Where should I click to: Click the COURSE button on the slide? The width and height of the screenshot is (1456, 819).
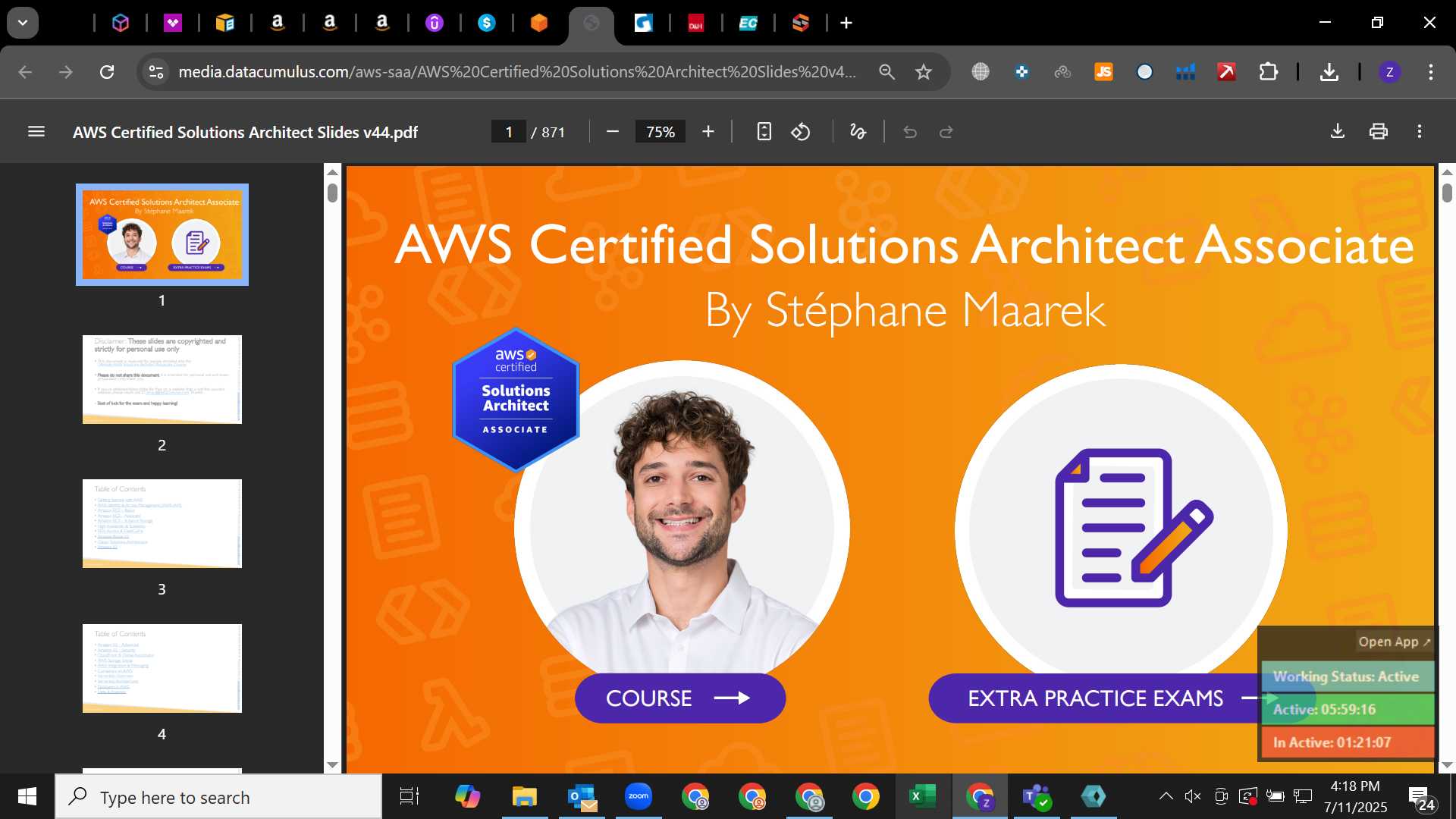(x=680, y=698)
